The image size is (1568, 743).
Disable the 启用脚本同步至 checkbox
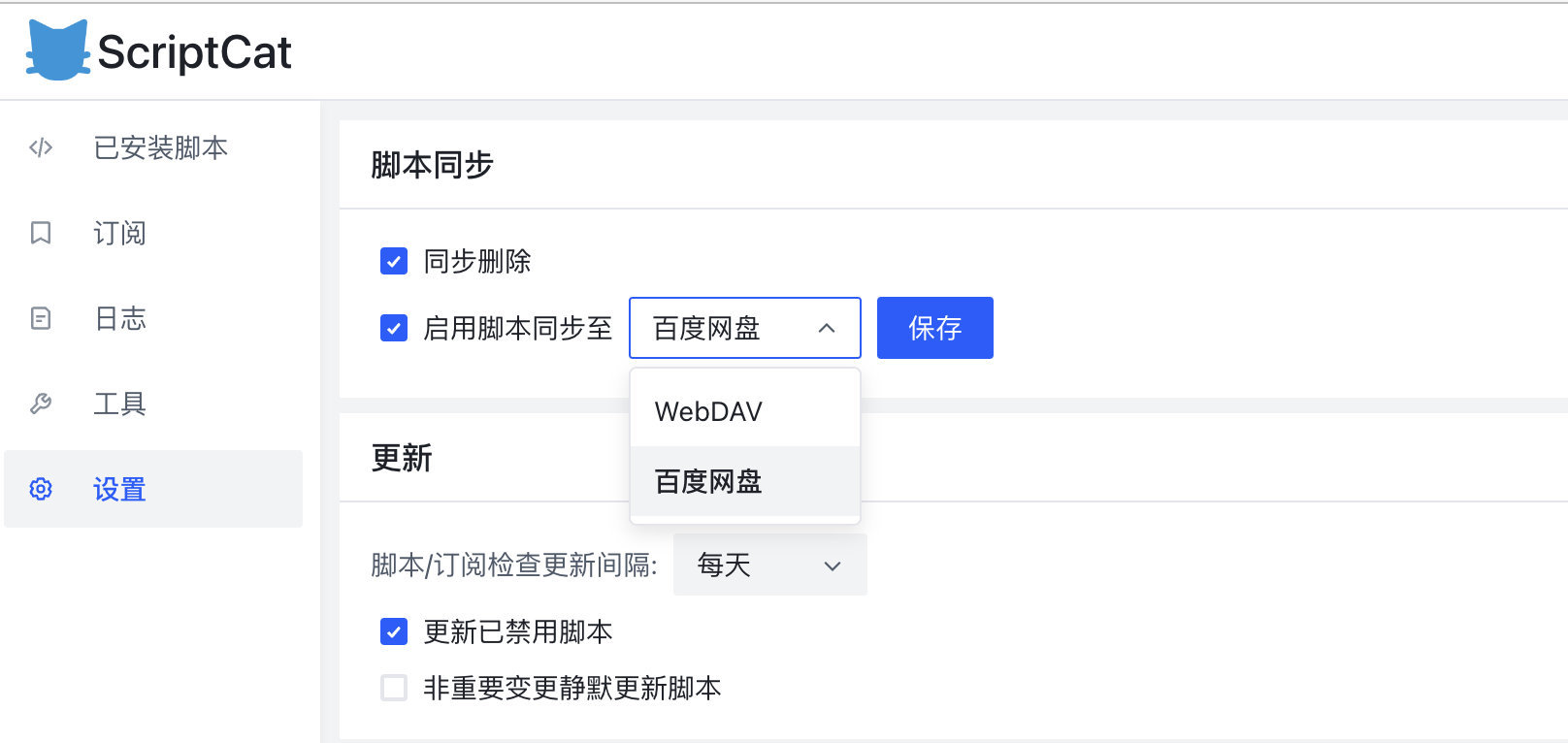tap(394, 328)
